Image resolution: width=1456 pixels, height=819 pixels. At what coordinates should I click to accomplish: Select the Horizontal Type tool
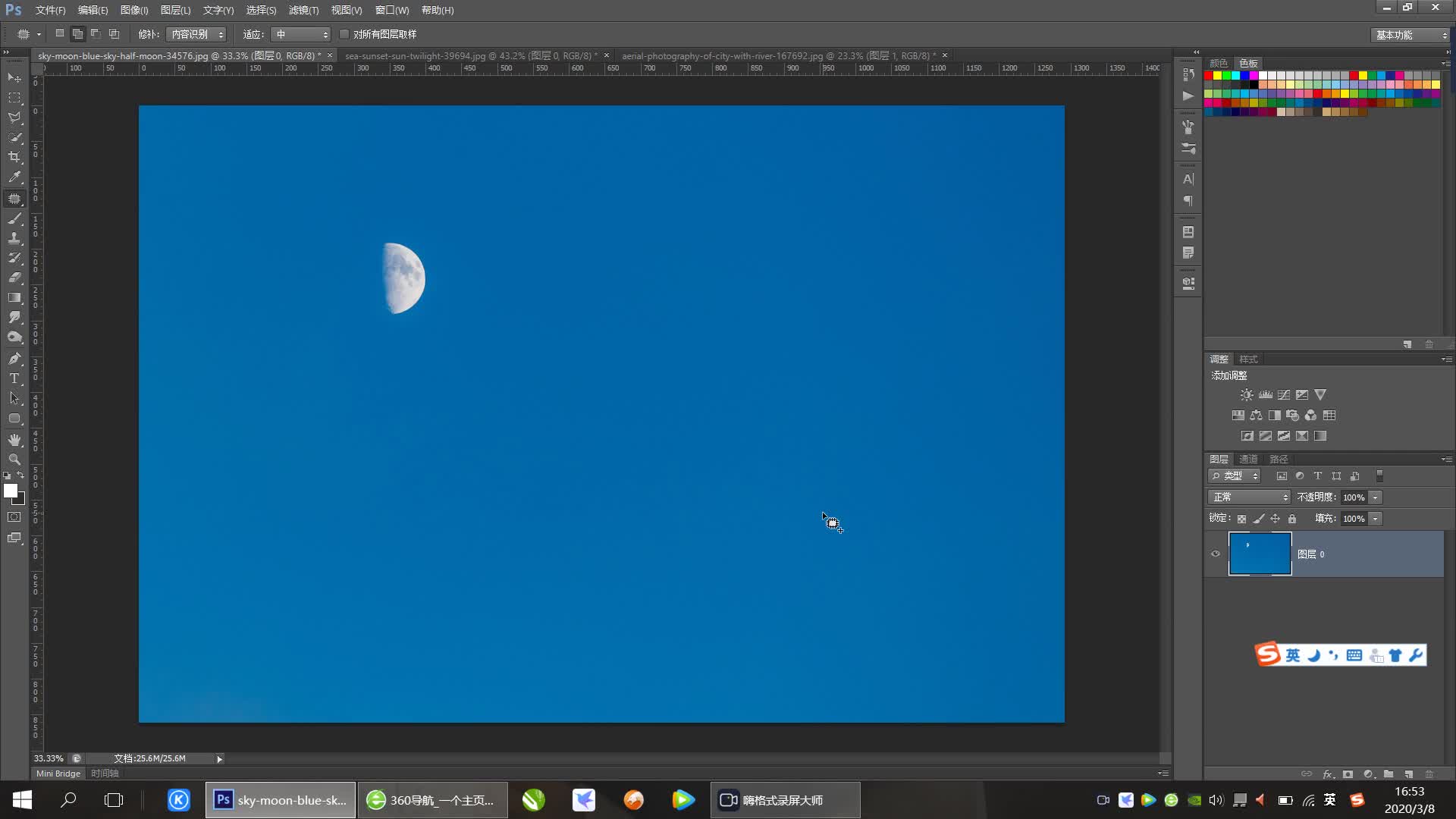[x=14, y=378]
